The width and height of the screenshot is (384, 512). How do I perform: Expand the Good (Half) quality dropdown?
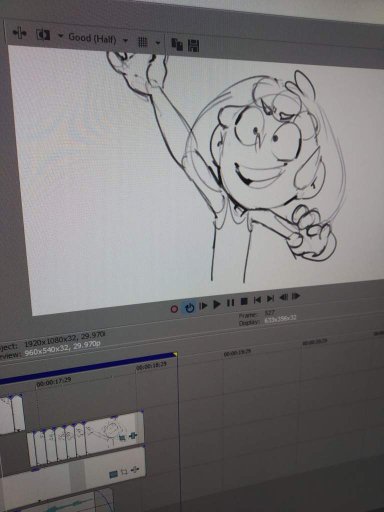(126, 41)
